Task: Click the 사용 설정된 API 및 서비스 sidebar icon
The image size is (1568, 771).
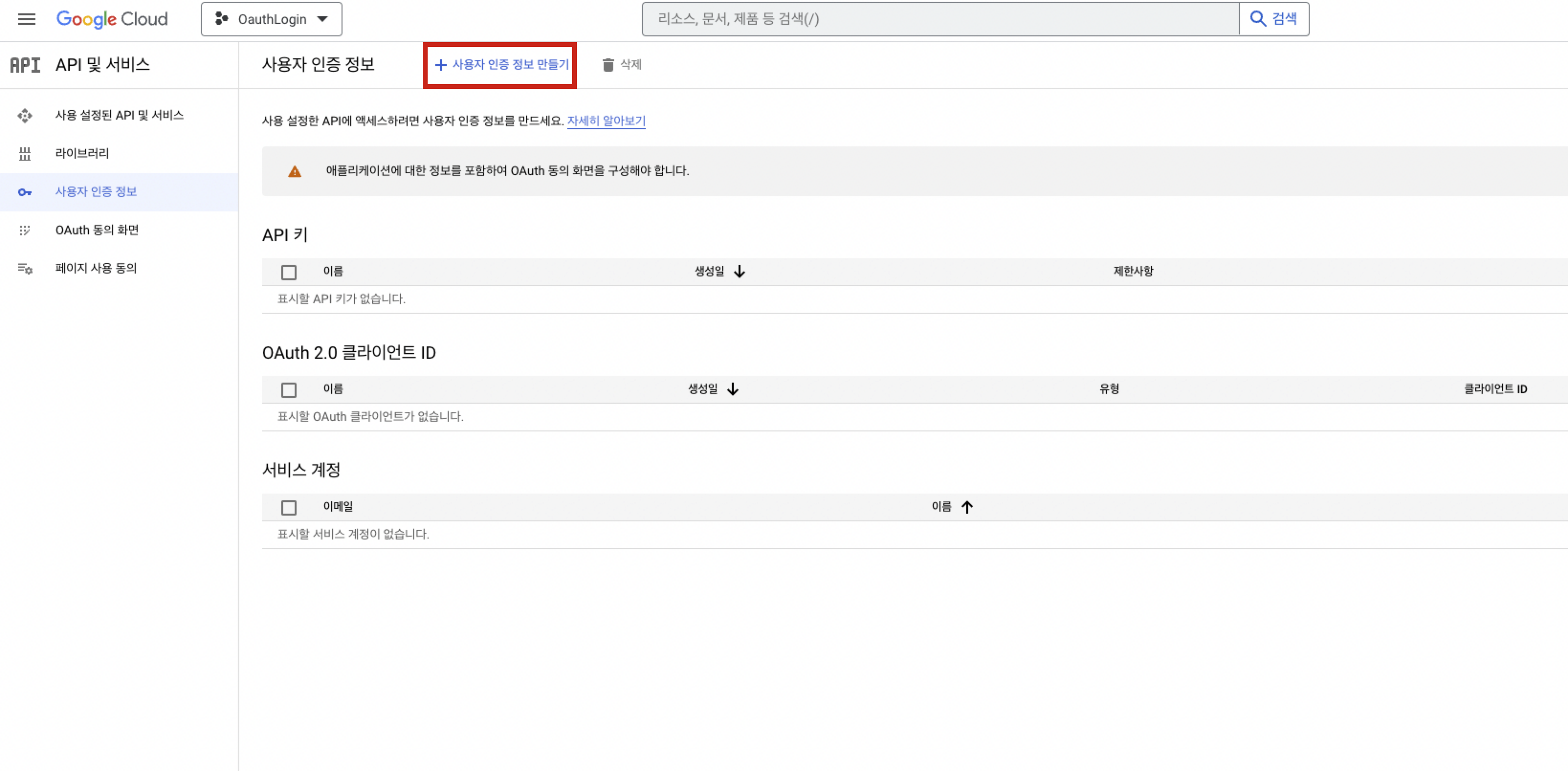Action: (25, 116)
